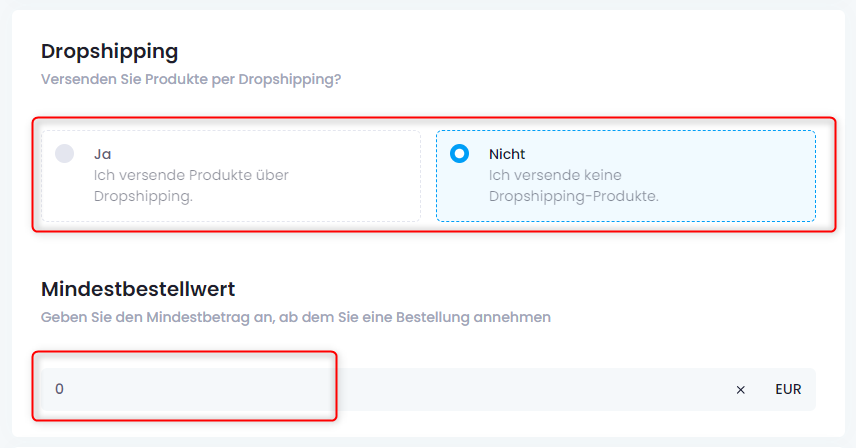Click 'Dropshipping-Produkte.' in the Nicht description
The height and width of the screenshot is (448, 856).
(574, 196)
